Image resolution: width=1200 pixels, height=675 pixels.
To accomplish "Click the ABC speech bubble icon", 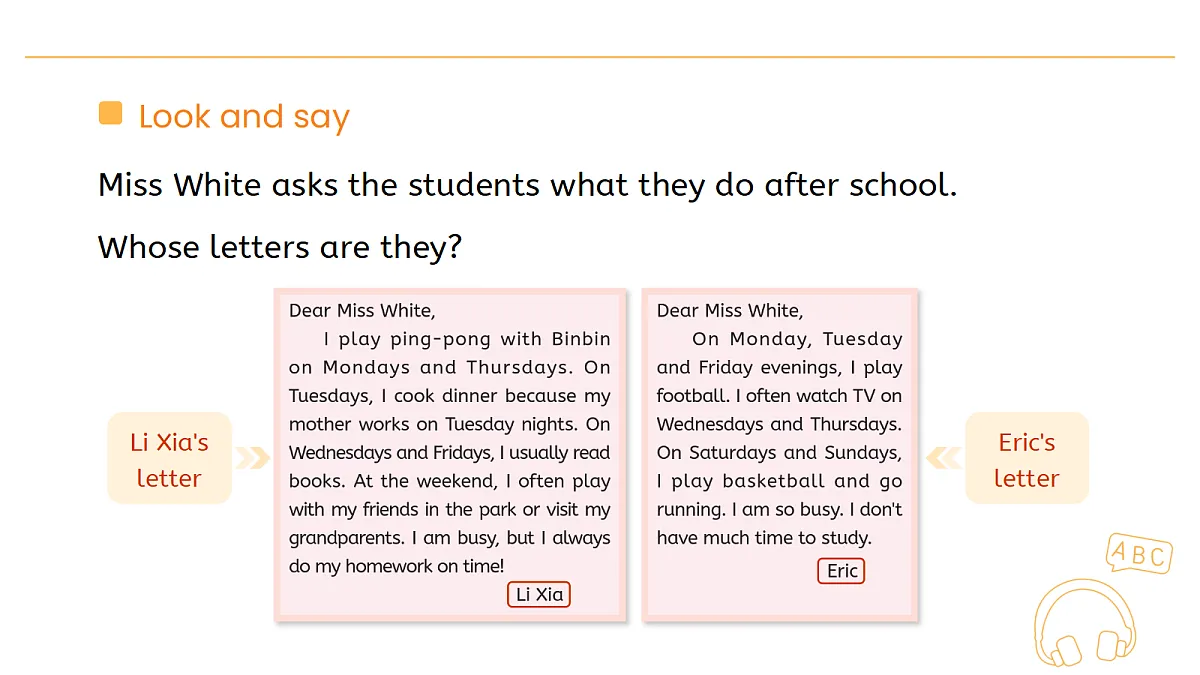I will [1138, 553].
